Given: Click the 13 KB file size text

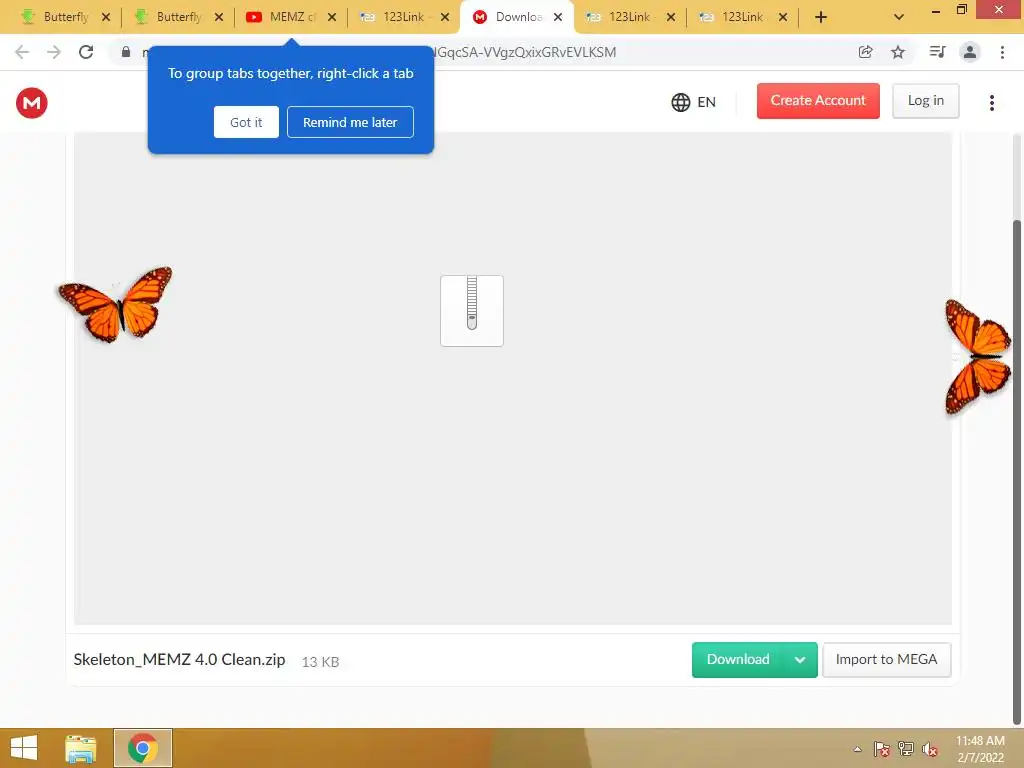Looking at the screenshot, I should [320, 662].
